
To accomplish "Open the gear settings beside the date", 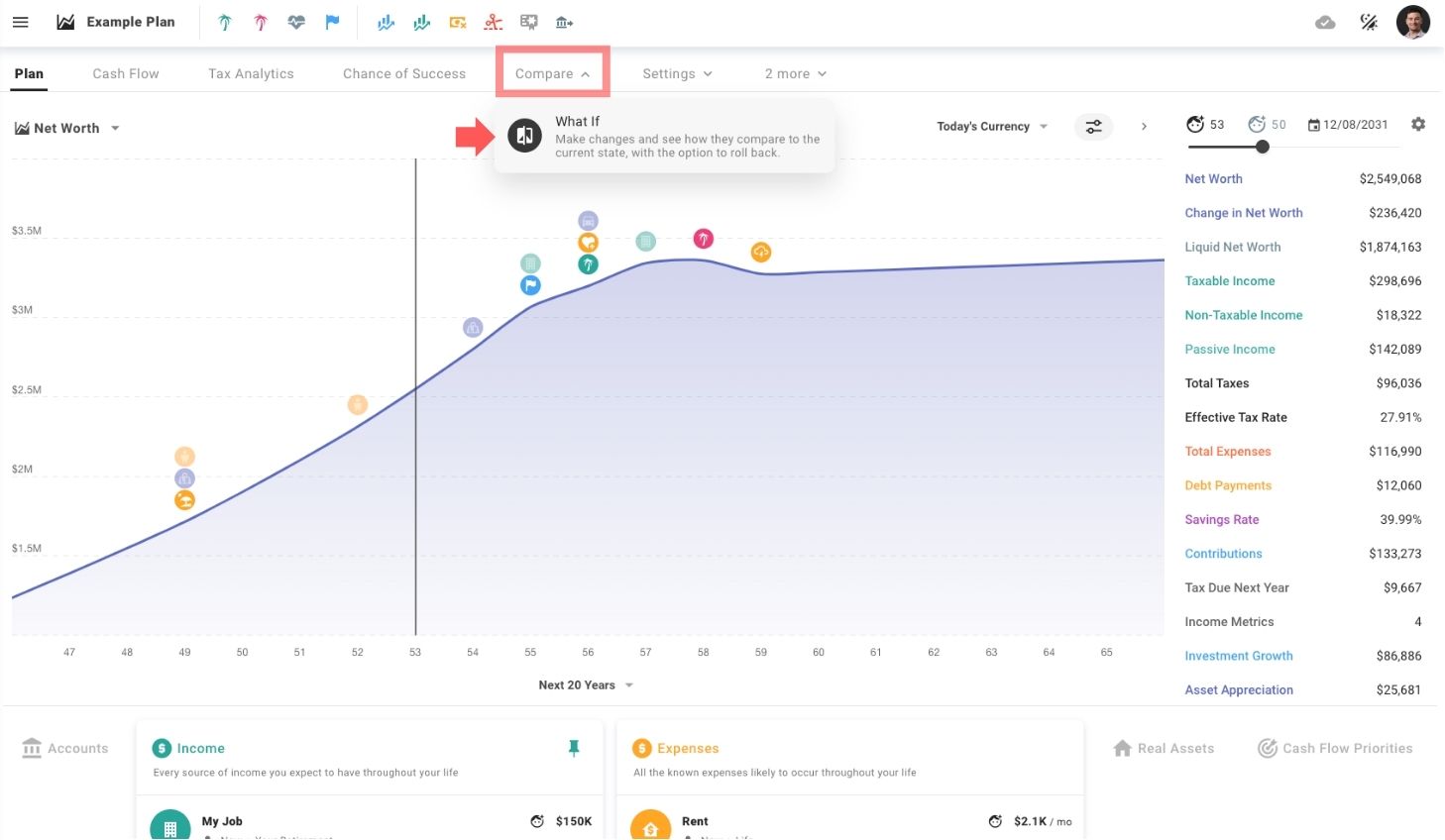I will pos(1418,125).
